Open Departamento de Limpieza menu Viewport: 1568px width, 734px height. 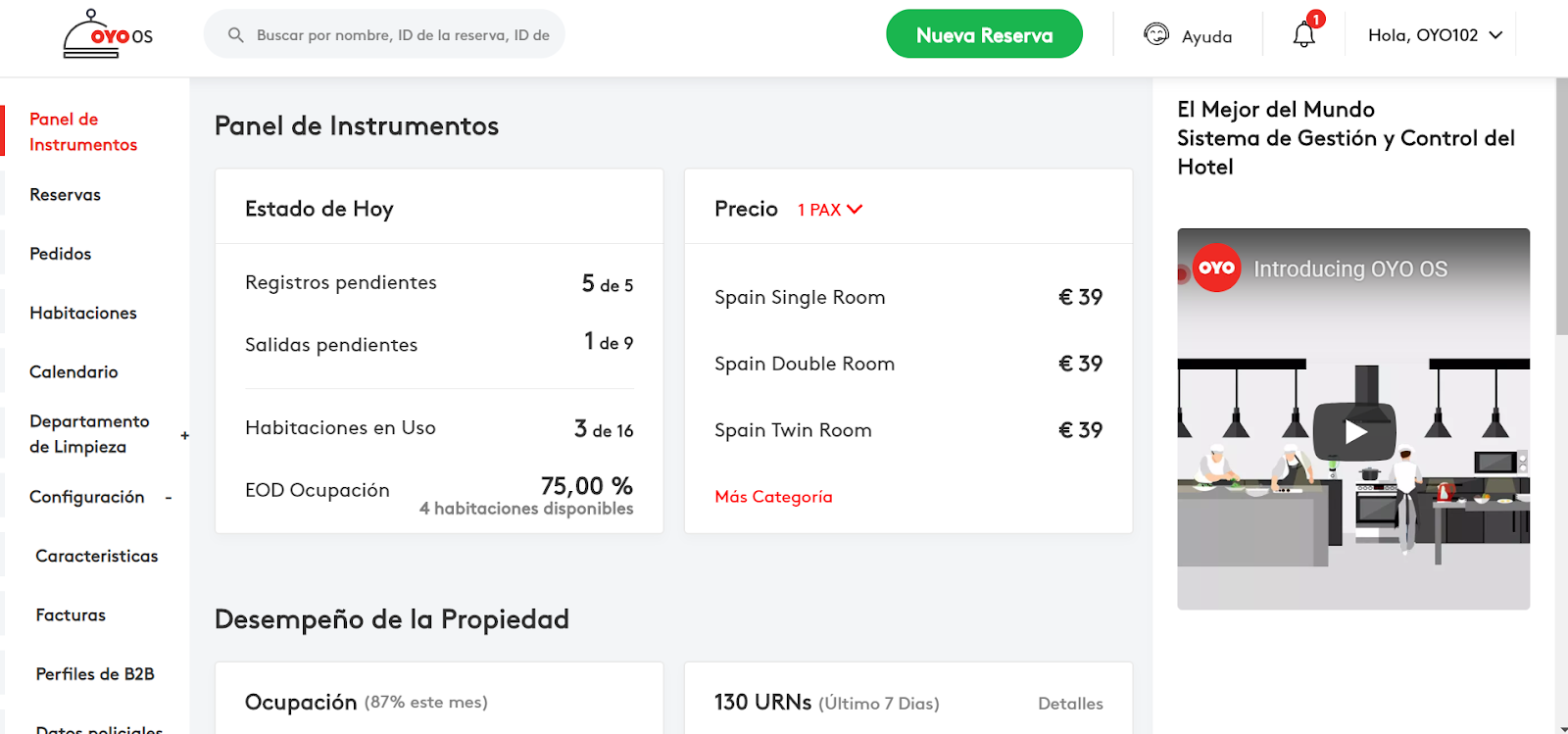[x=89, y=434]
